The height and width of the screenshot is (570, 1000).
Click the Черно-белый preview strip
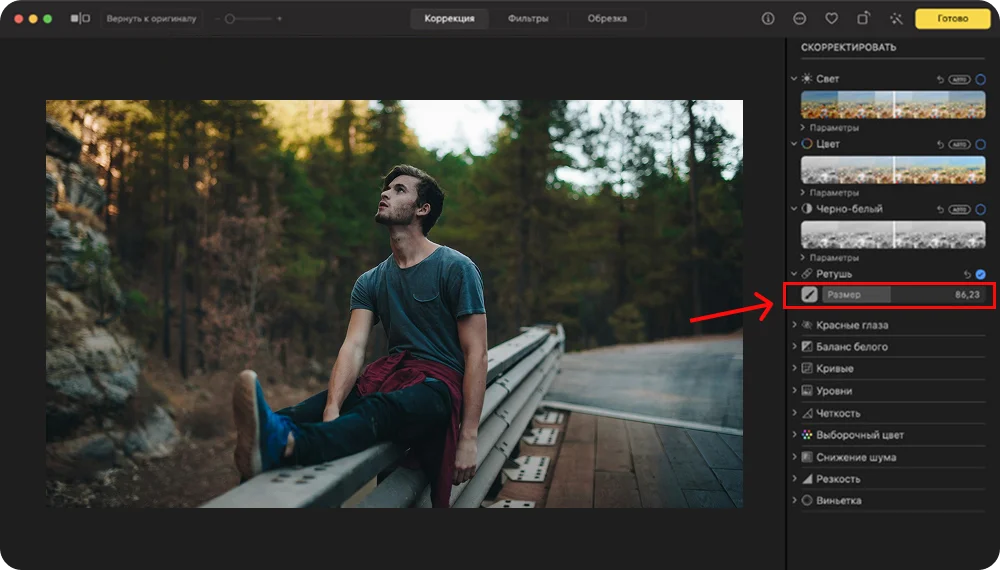(x=893, y=235)
